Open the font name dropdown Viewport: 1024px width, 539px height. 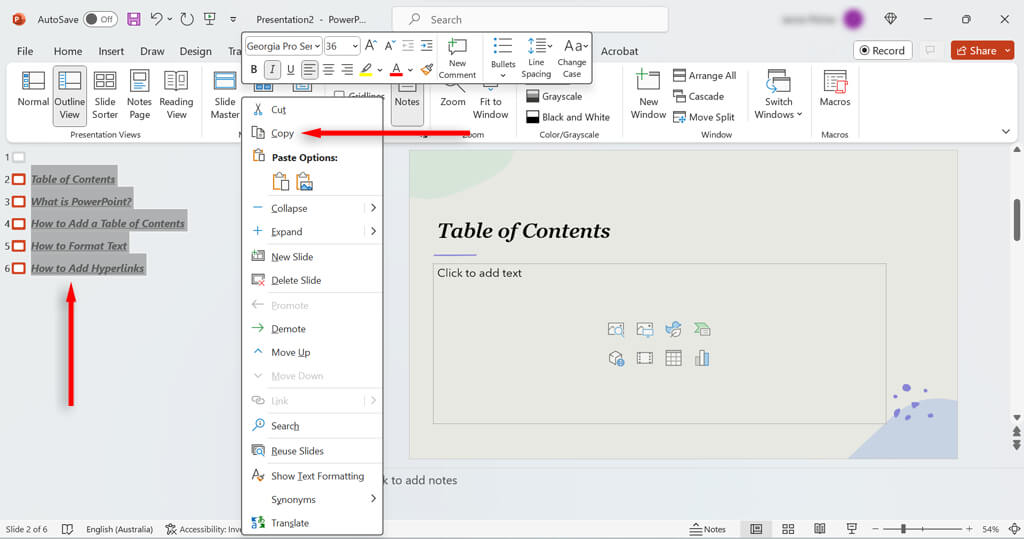click(x=284, y=46)
